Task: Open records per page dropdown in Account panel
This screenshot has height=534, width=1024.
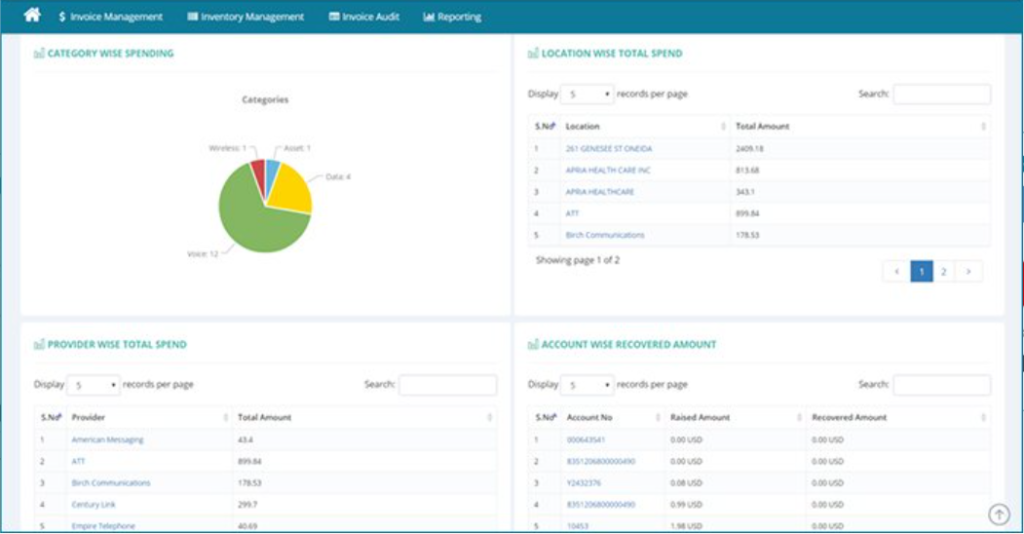Action: tap(586, 385)
